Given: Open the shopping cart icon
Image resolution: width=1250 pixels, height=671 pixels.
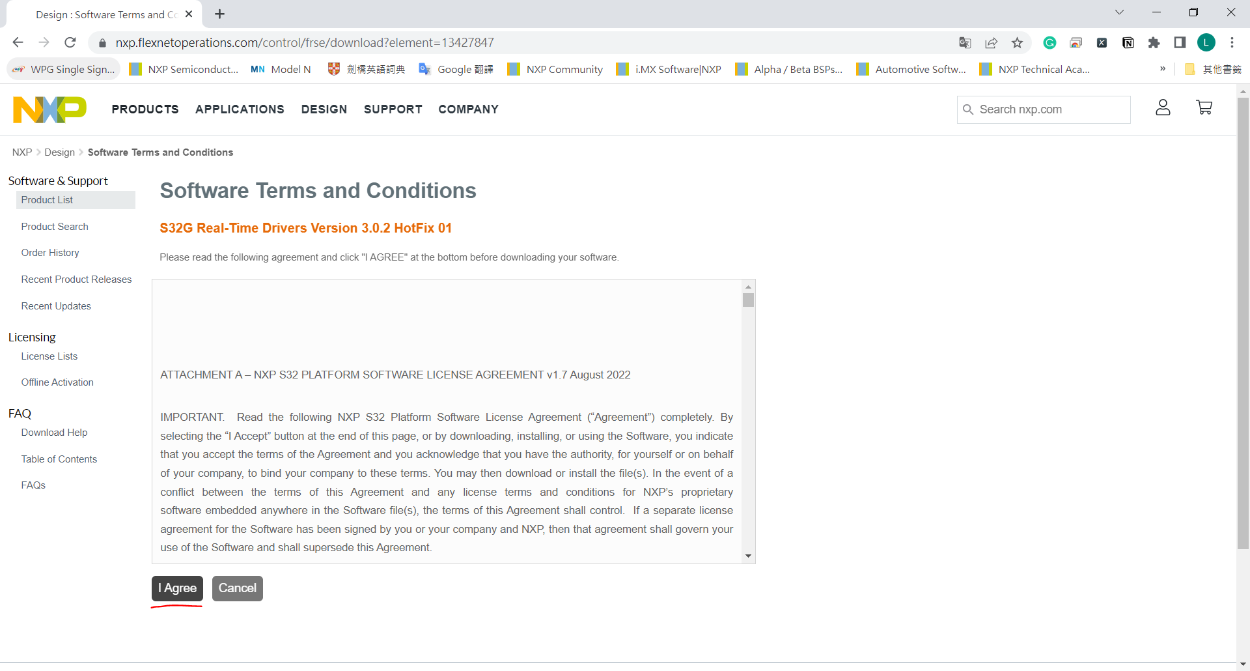Looking at the screenshot, I should pyautogui.click(x=1204, y=108).
